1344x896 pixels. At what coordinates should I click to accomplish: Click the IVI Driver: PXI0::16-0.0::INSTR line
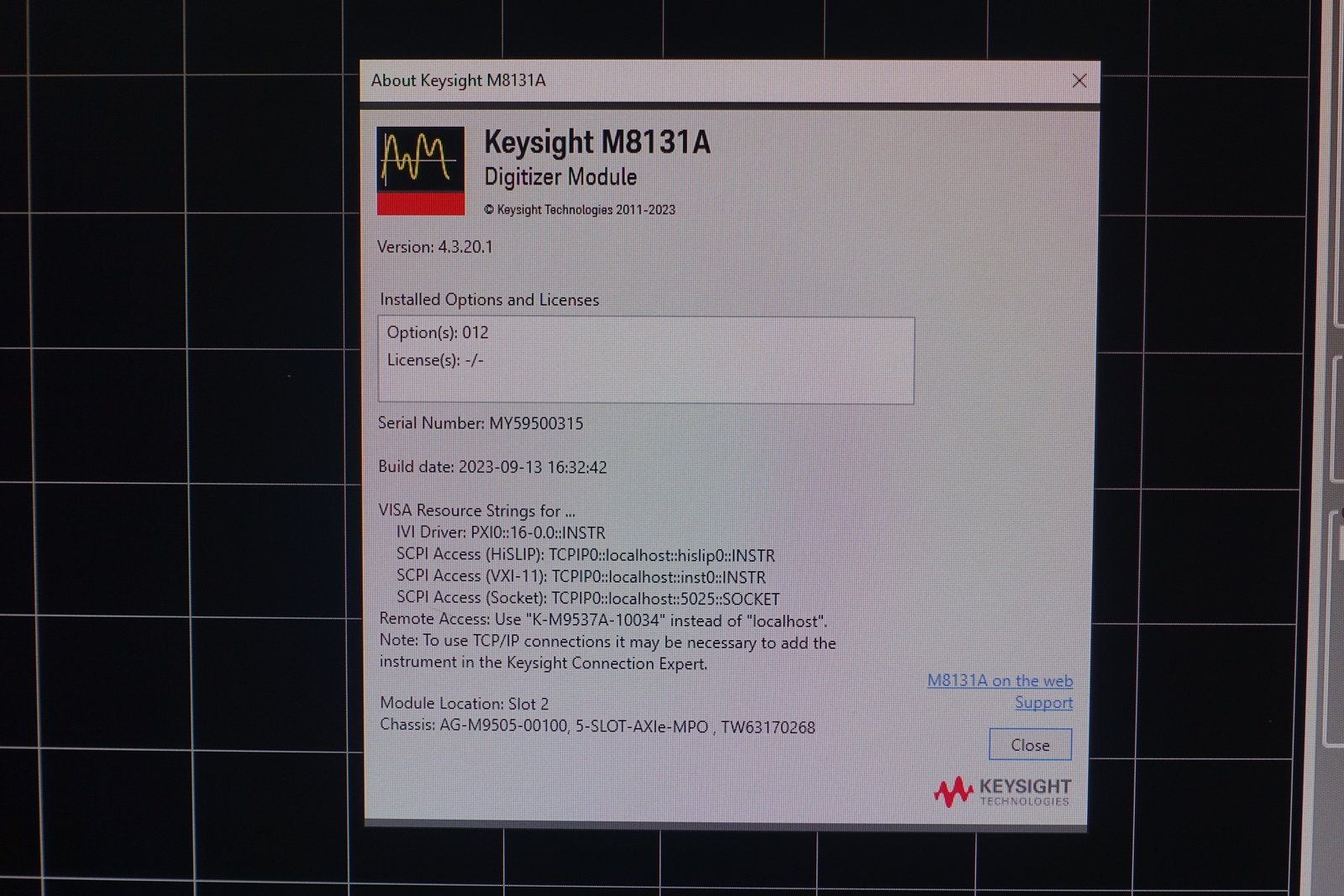[x=501, y=532]
